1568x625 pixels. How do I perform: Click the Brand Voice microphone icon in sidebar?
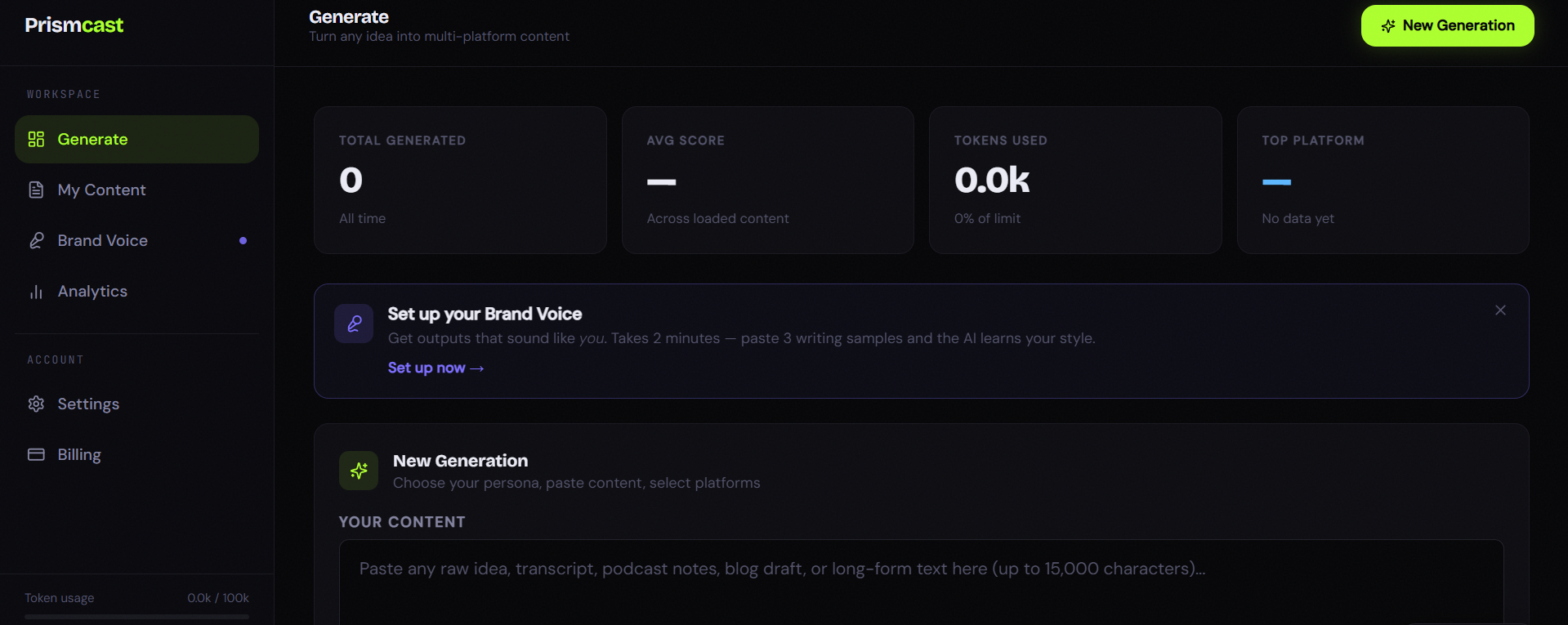36,240
